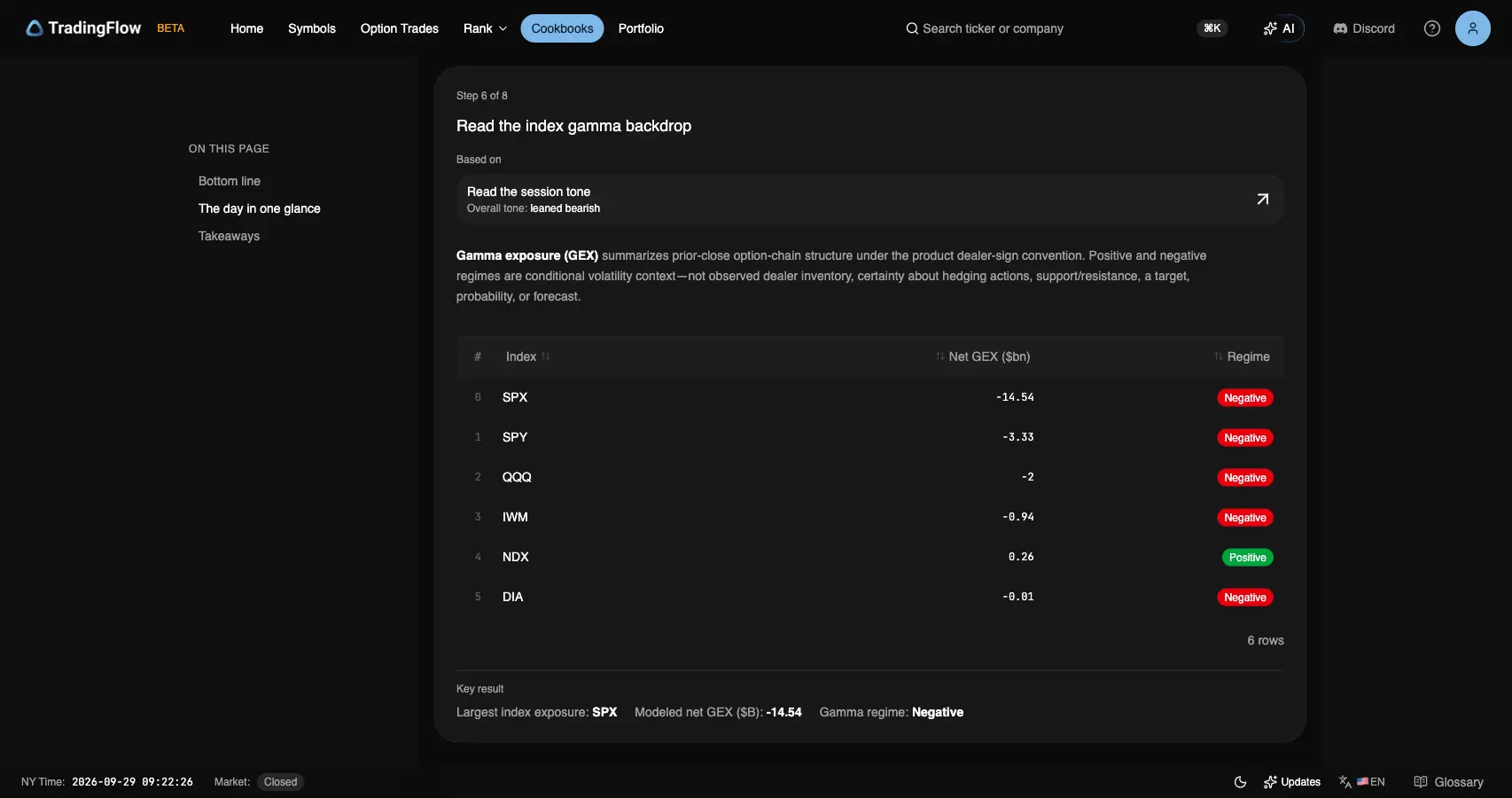Jump to Bottom line section

click(x=230, y=181)
